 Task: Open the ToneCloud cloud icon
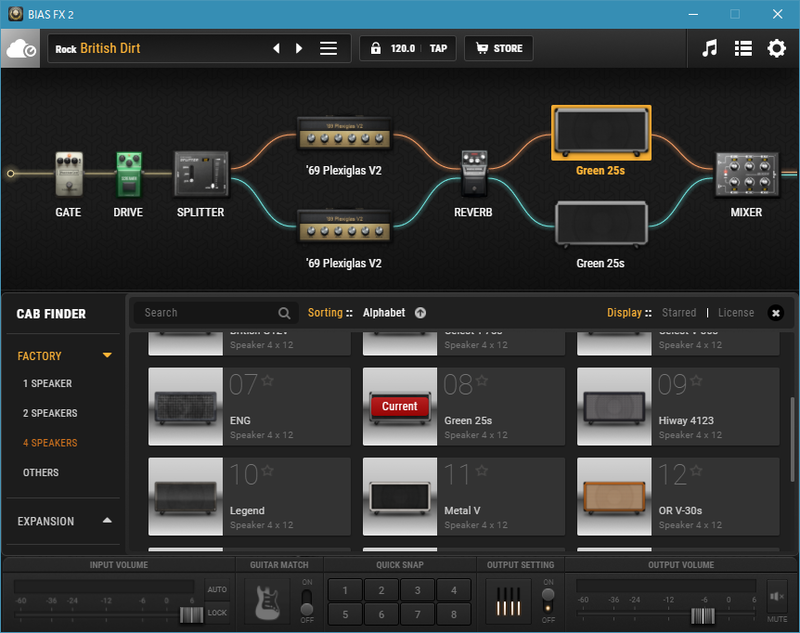pos(21,48)
